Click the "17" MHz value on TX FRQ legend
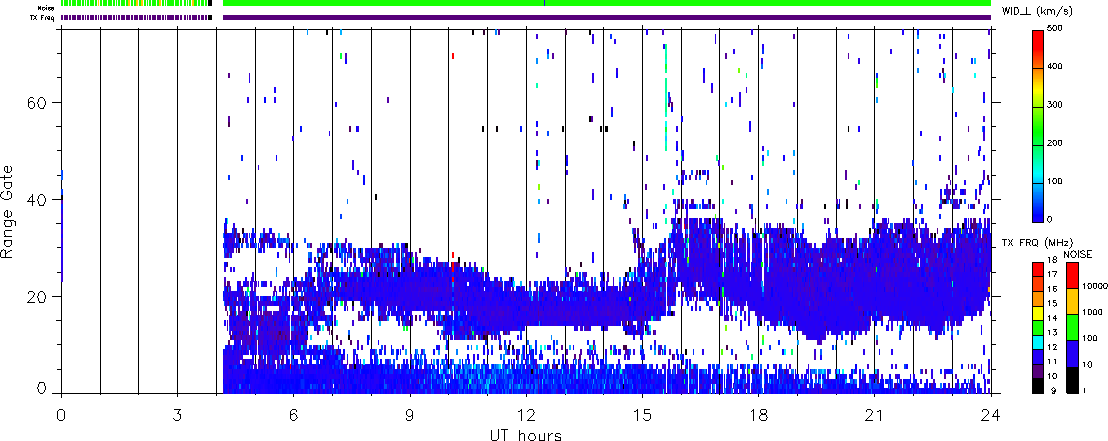 [1052, 274]
